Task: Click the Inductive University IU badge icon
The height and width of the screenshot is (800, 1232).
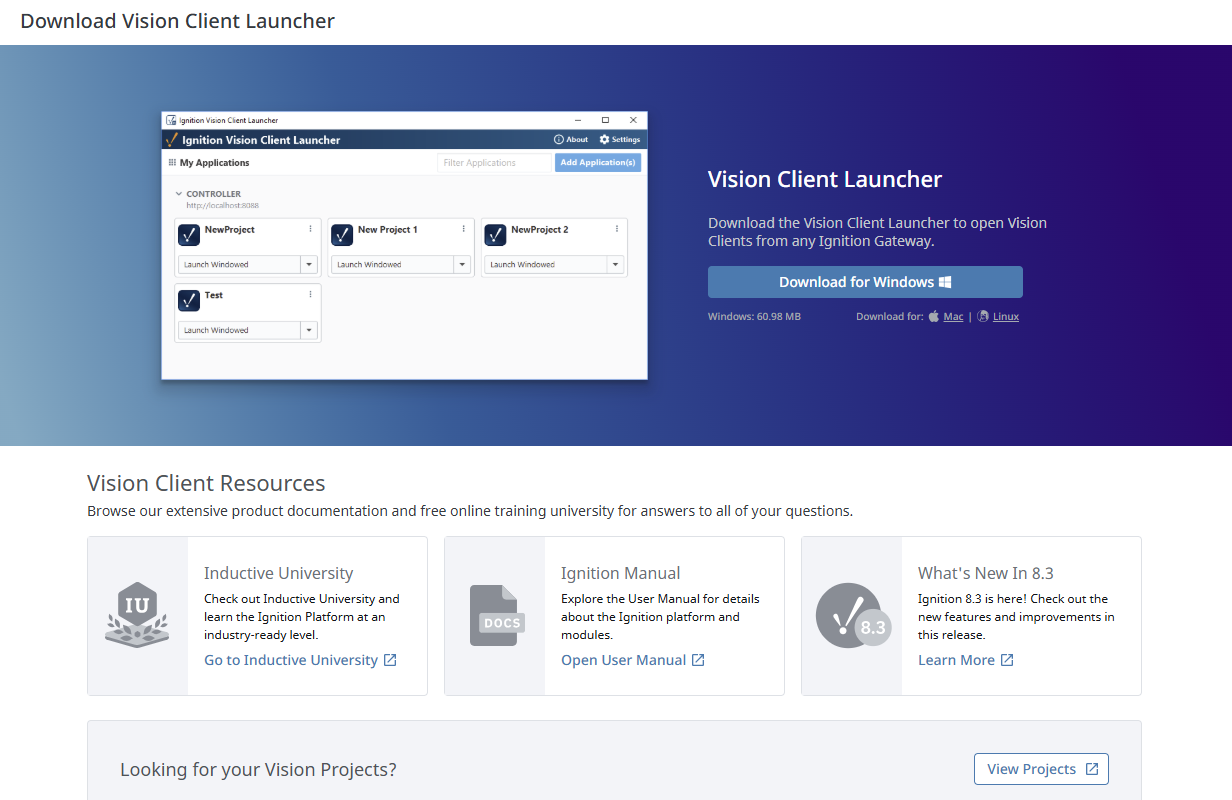Action: [137, 614]
